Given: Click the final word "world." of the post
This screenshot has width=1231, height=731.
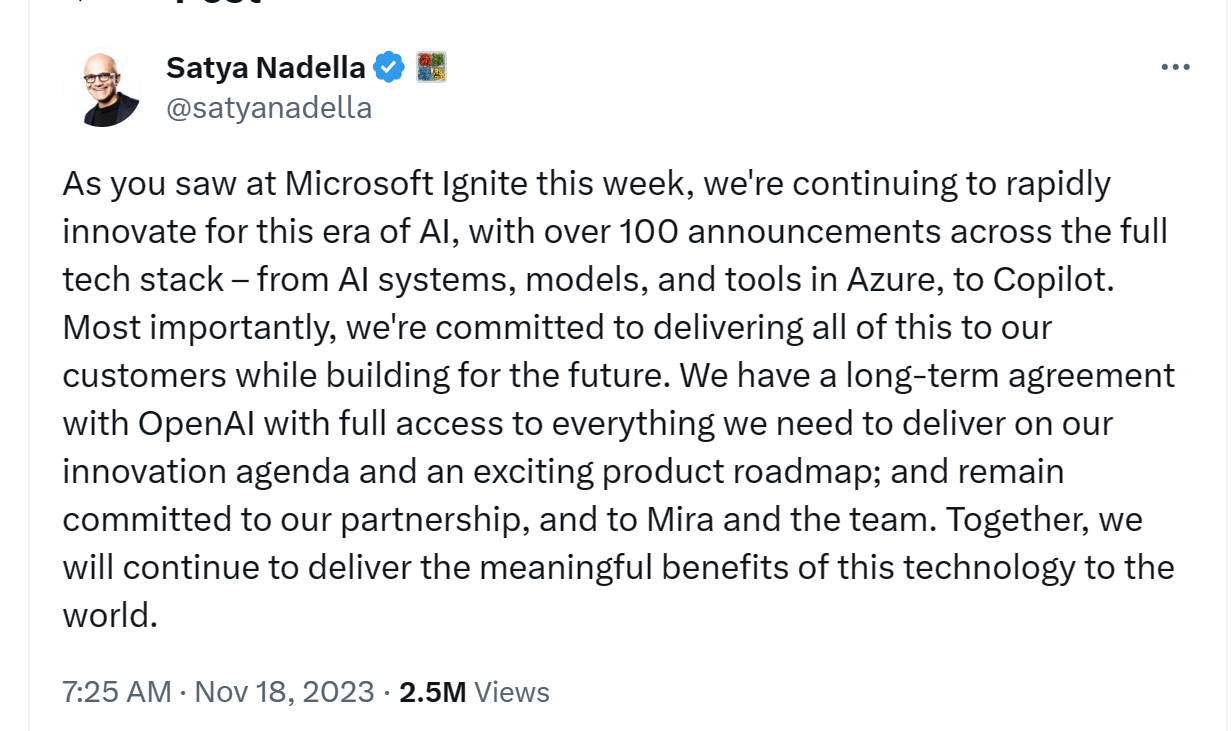Looking at the screenshot, I should tap(111, 616).
